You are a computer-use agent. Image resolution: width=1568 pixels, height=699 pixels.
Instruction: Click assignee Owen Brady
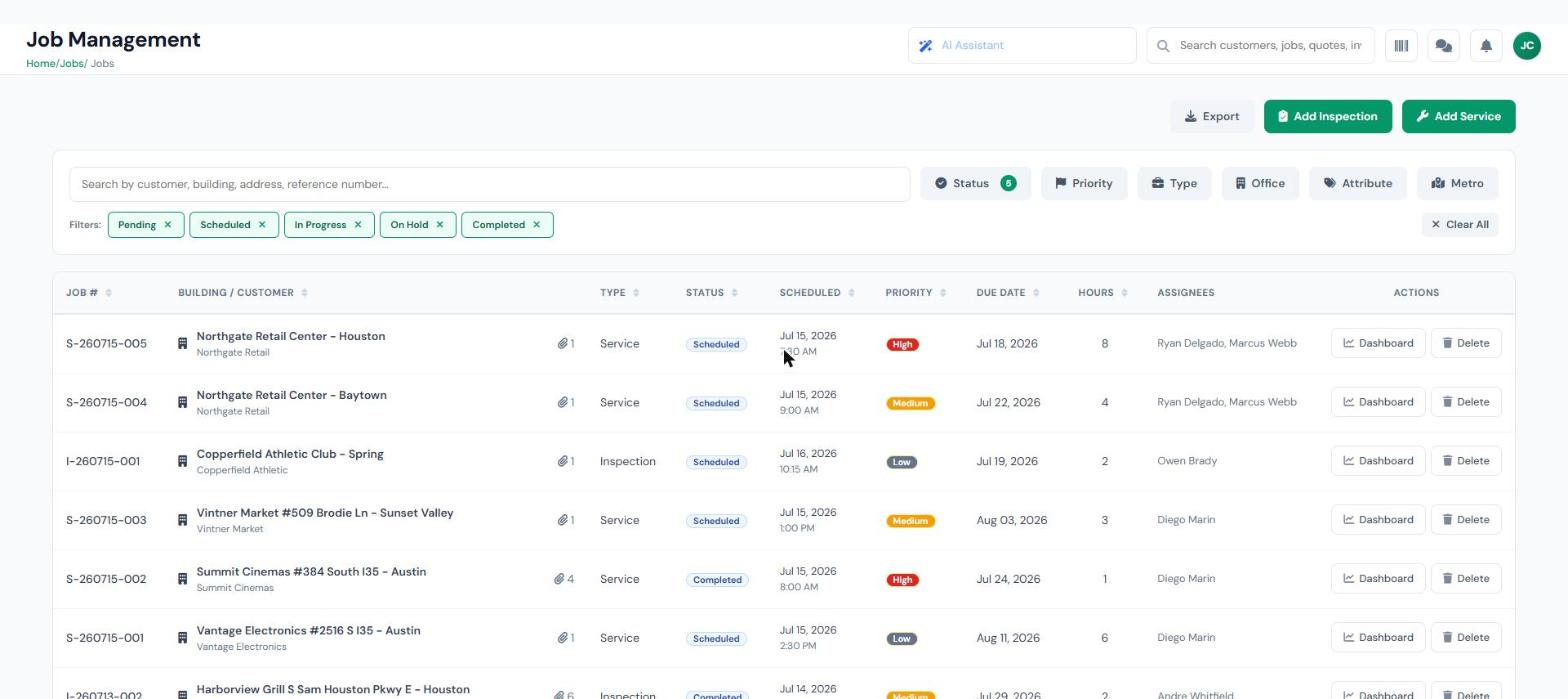(x=1186, y=461)
